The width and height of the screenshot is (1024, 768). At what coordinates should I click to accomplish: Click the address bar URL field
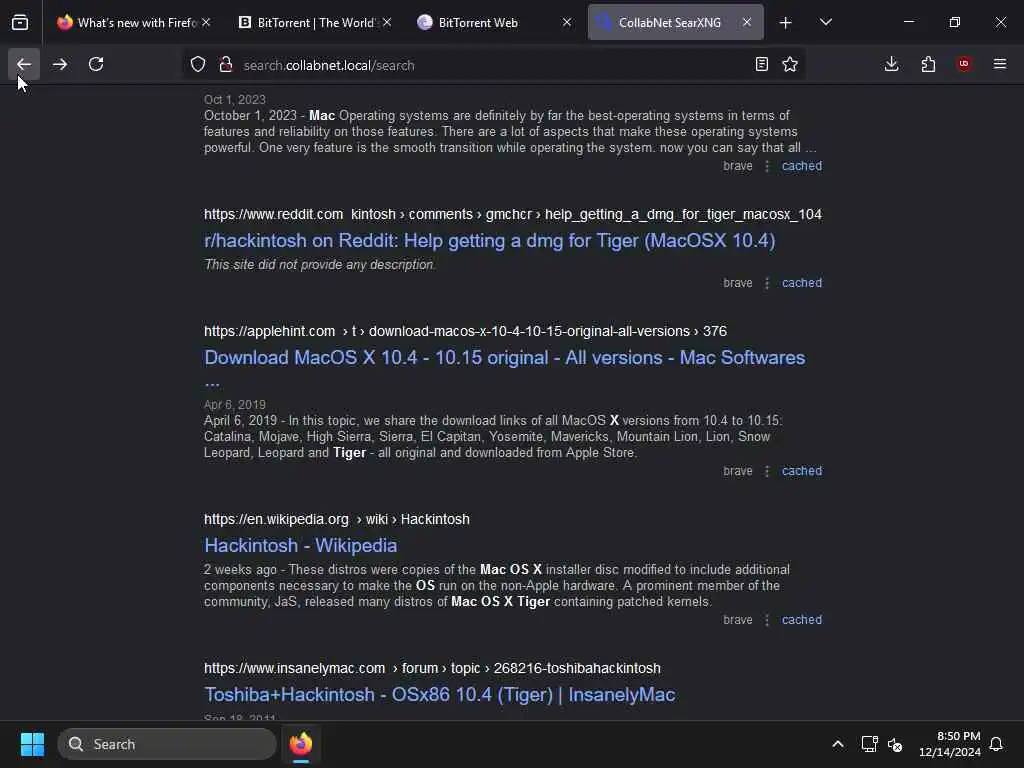coord(493,65)
